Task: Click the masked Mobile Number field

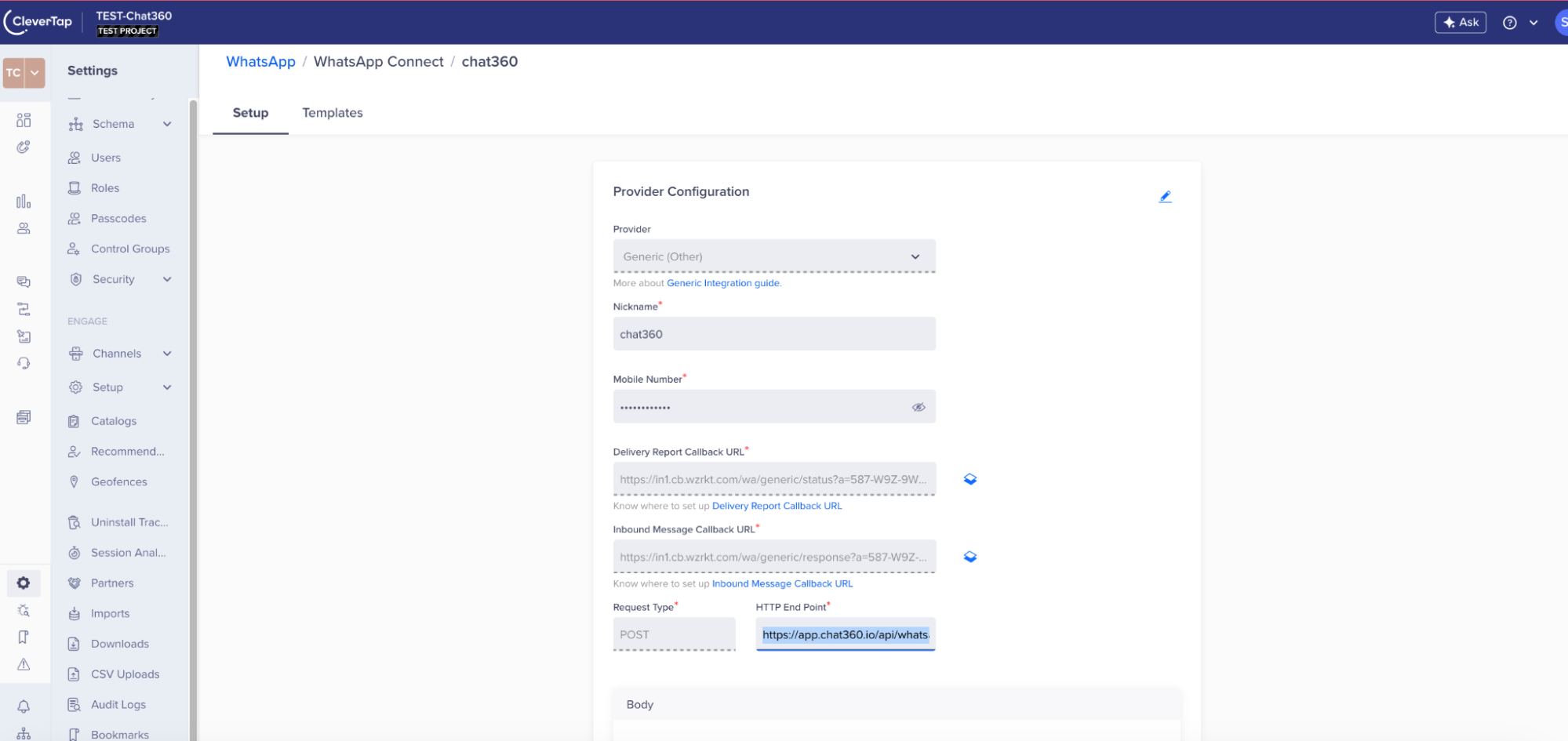Action: (x=774, y=407)
